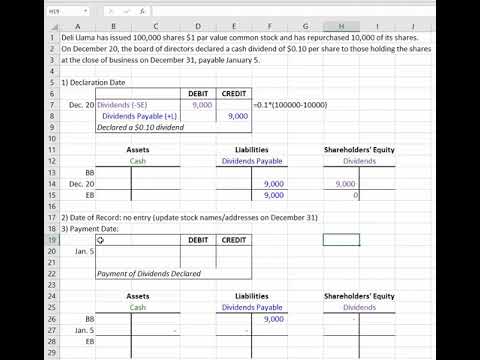Click the Enter checkmark icon in formula bar
The height and width of the screenshot is (360, 480).
pyautogui.click(x=127, y=11)
